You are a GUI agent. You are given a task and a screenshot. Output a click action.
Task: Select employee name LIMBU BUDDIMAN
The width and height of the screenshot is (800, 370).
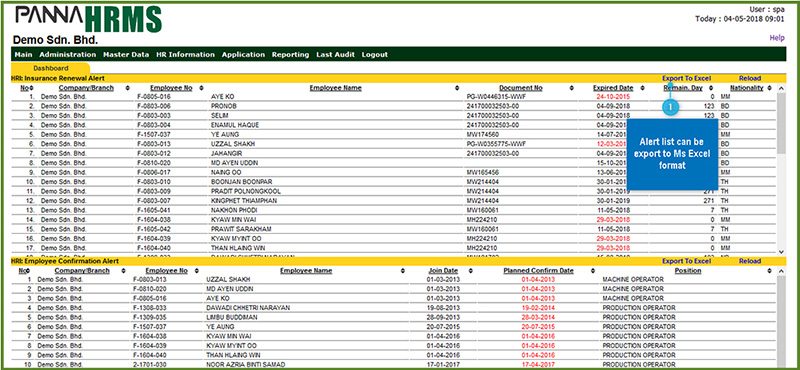232,317
